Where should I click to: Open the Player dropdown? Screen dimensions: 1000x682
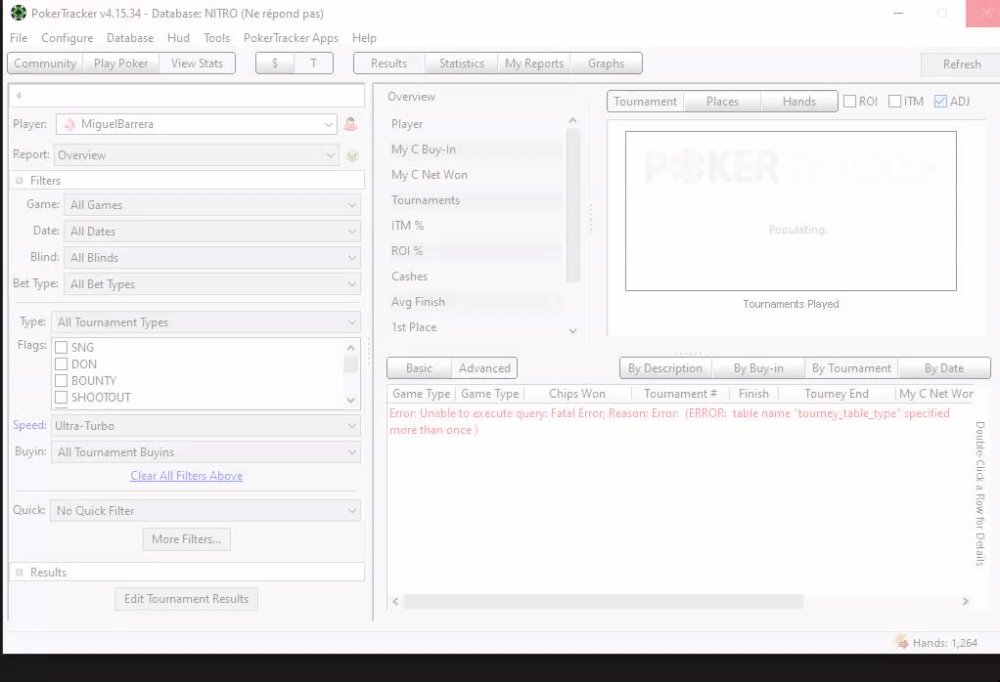(196, 124)
